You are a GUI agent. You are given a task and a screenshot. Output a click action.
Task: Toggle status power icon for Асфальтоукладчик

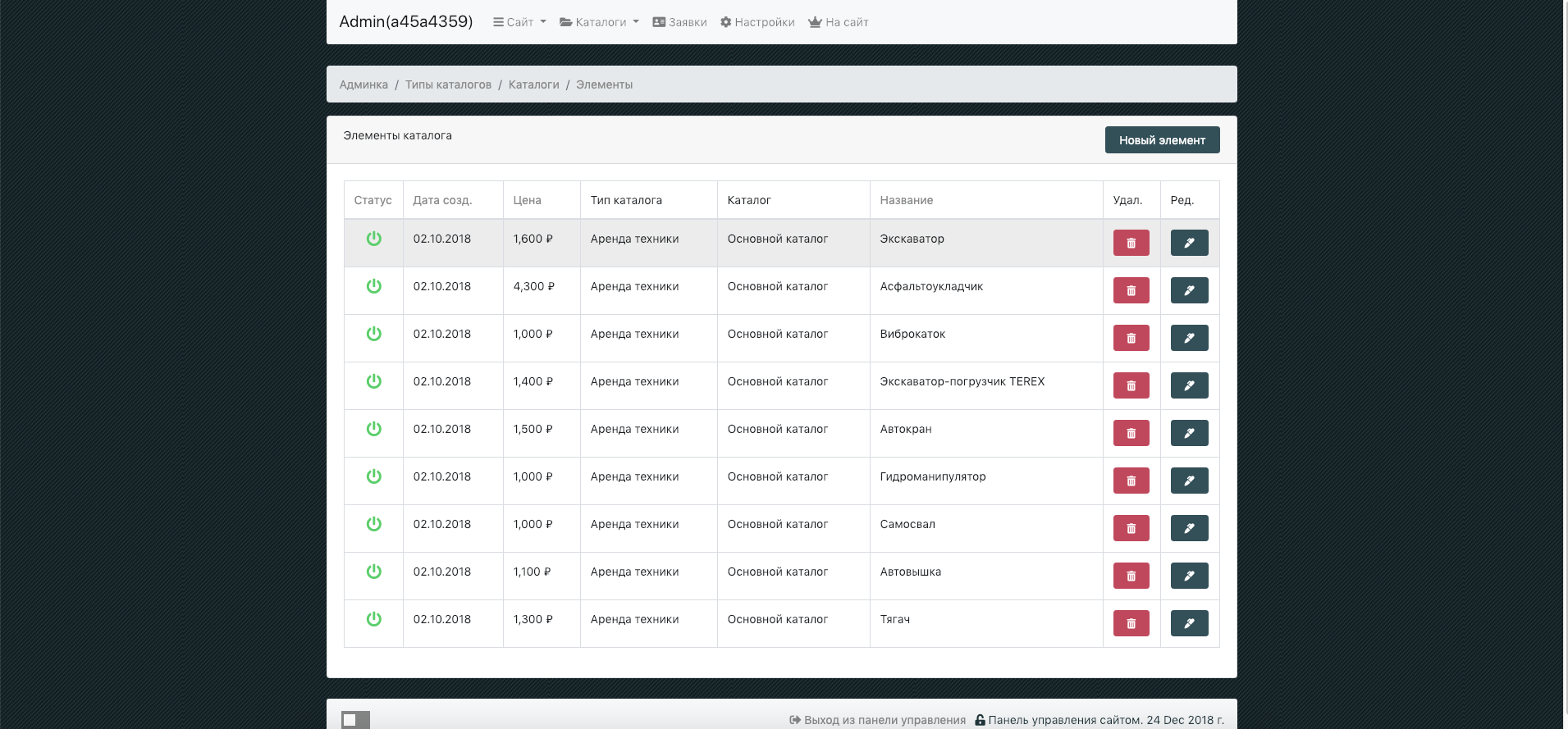tap(373, 286)
